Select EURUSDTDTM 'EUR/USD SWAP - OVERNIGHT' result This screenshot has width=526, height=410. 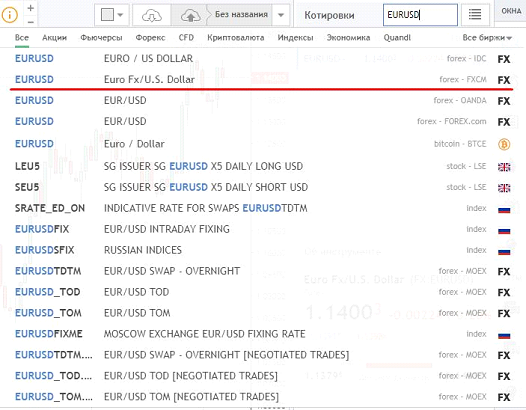262,271
